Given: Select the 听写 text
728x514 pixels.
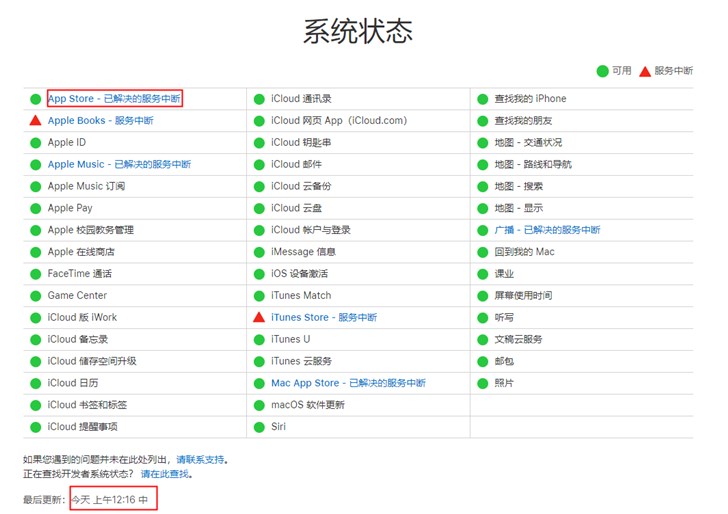Looking at the screenshot, I should point(504,318).
